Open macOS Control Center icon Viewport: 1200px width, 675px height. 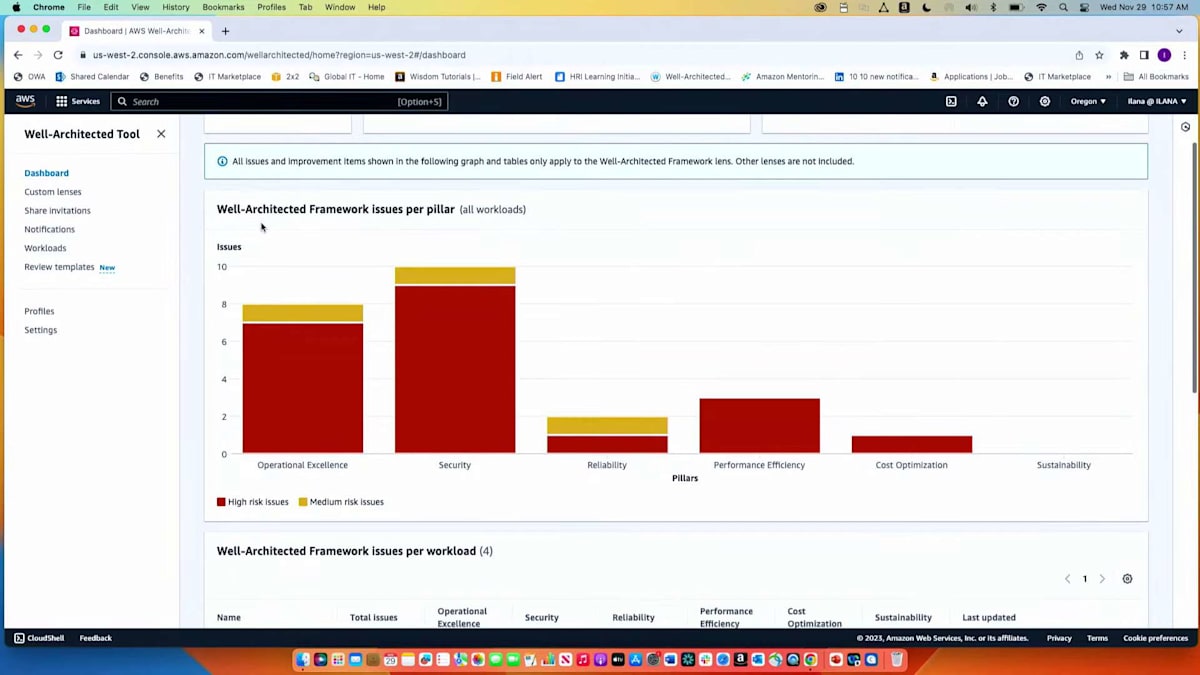click(1084, 7)
